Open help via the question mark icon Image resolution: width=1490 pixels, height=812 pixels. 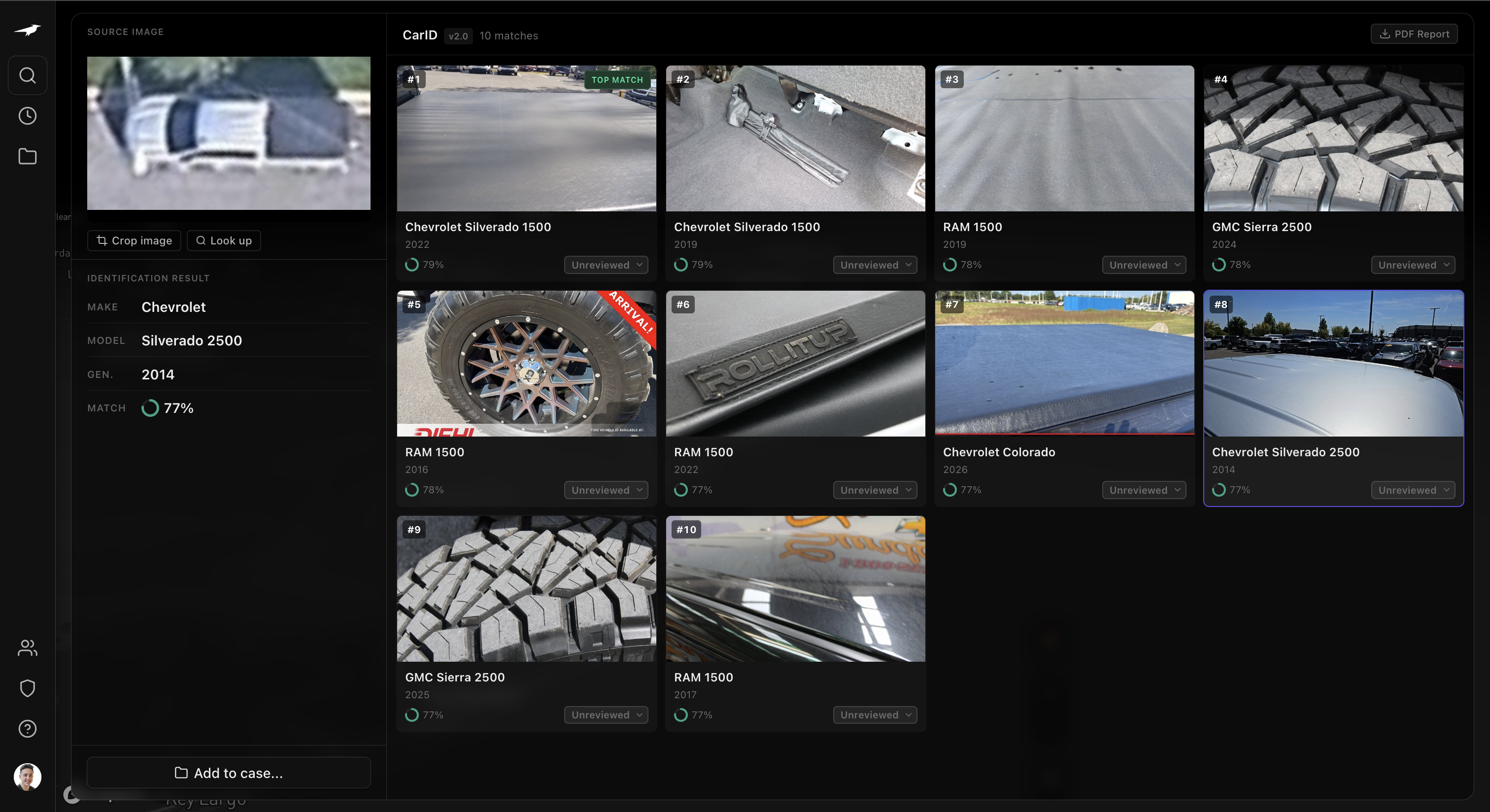click(x=27, y=729)
